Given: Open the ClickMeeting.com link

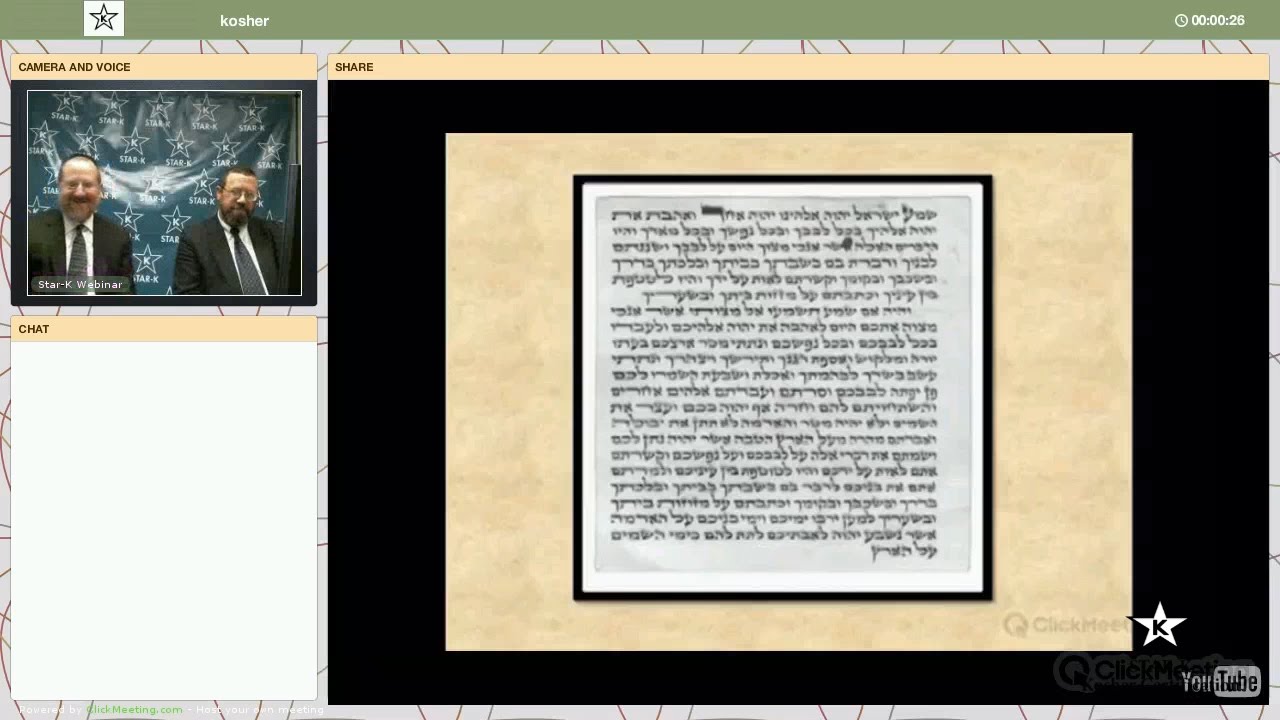Looking at the screenshot, I should tap(135, 710).
